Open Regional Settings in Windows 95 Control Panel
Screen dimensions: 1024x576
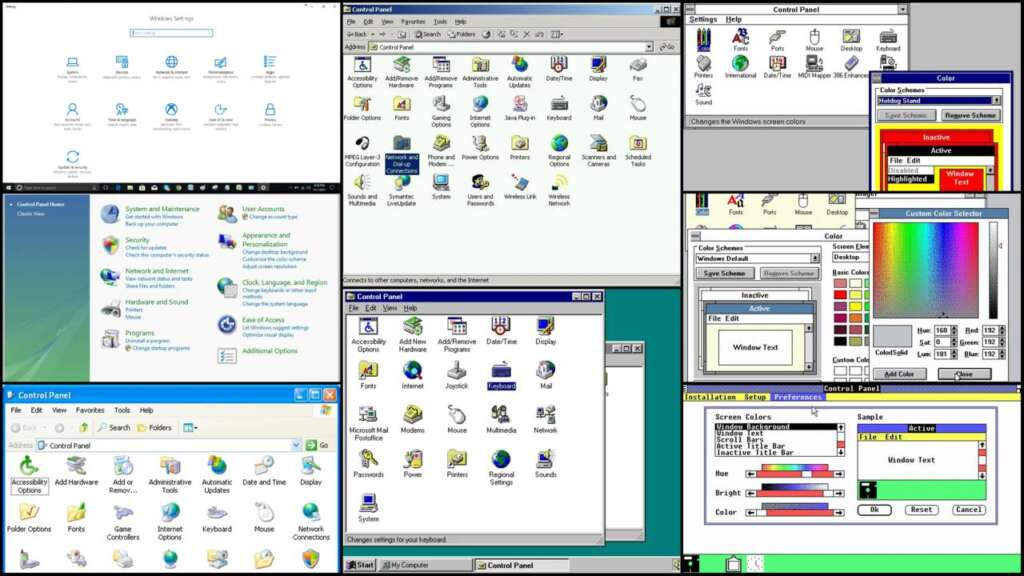[501, 468]
